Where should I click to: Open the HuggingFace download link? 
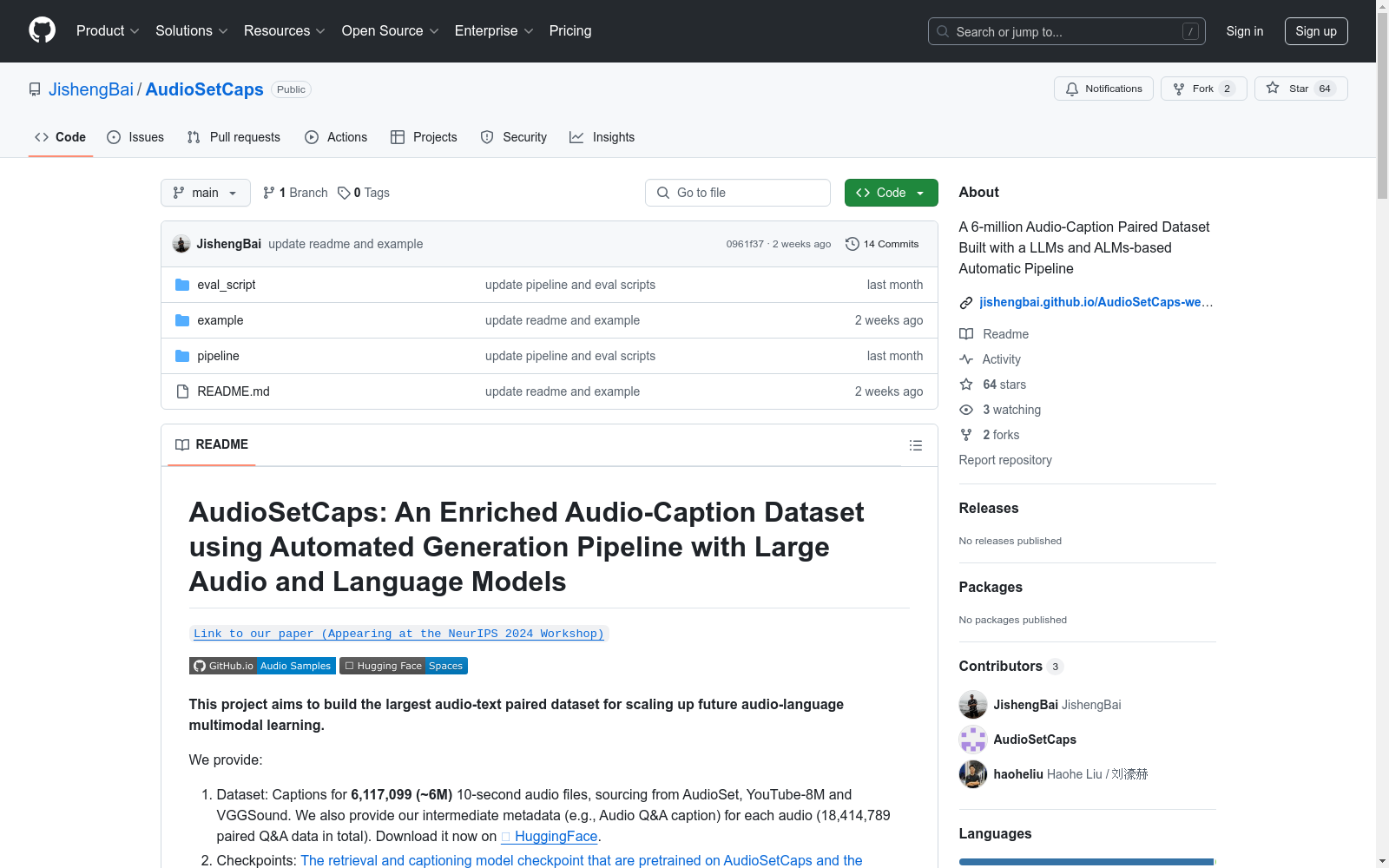click(550, 837)
